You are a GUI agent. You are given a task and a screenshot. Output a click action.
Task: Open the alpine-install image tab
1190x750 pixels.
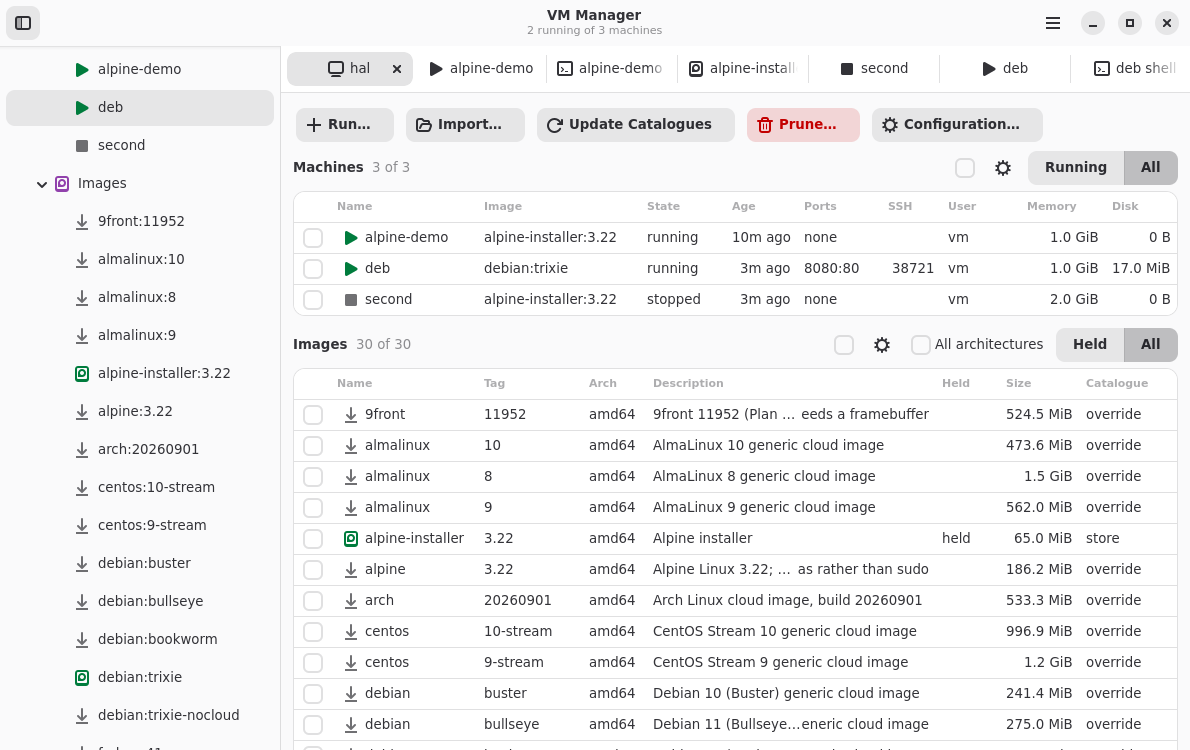(742, 69)
